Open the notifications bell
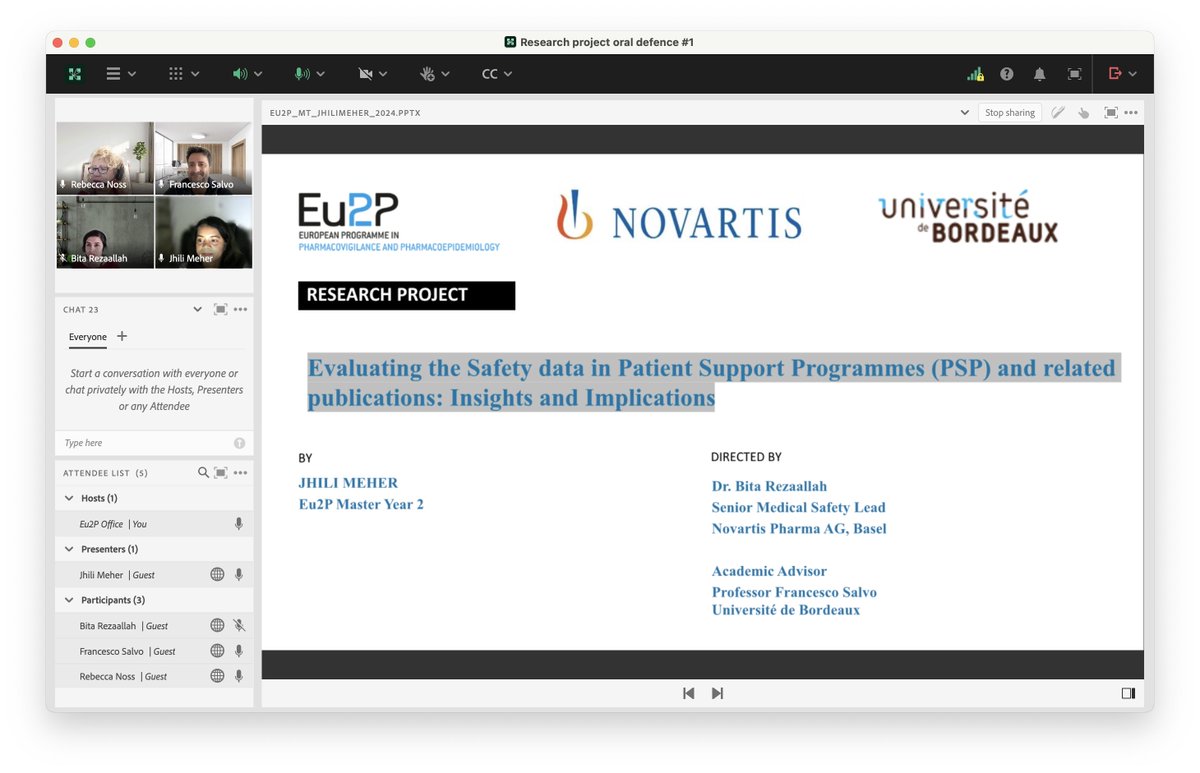Viewport: 1200px width, 773px height. point(1040,74)
